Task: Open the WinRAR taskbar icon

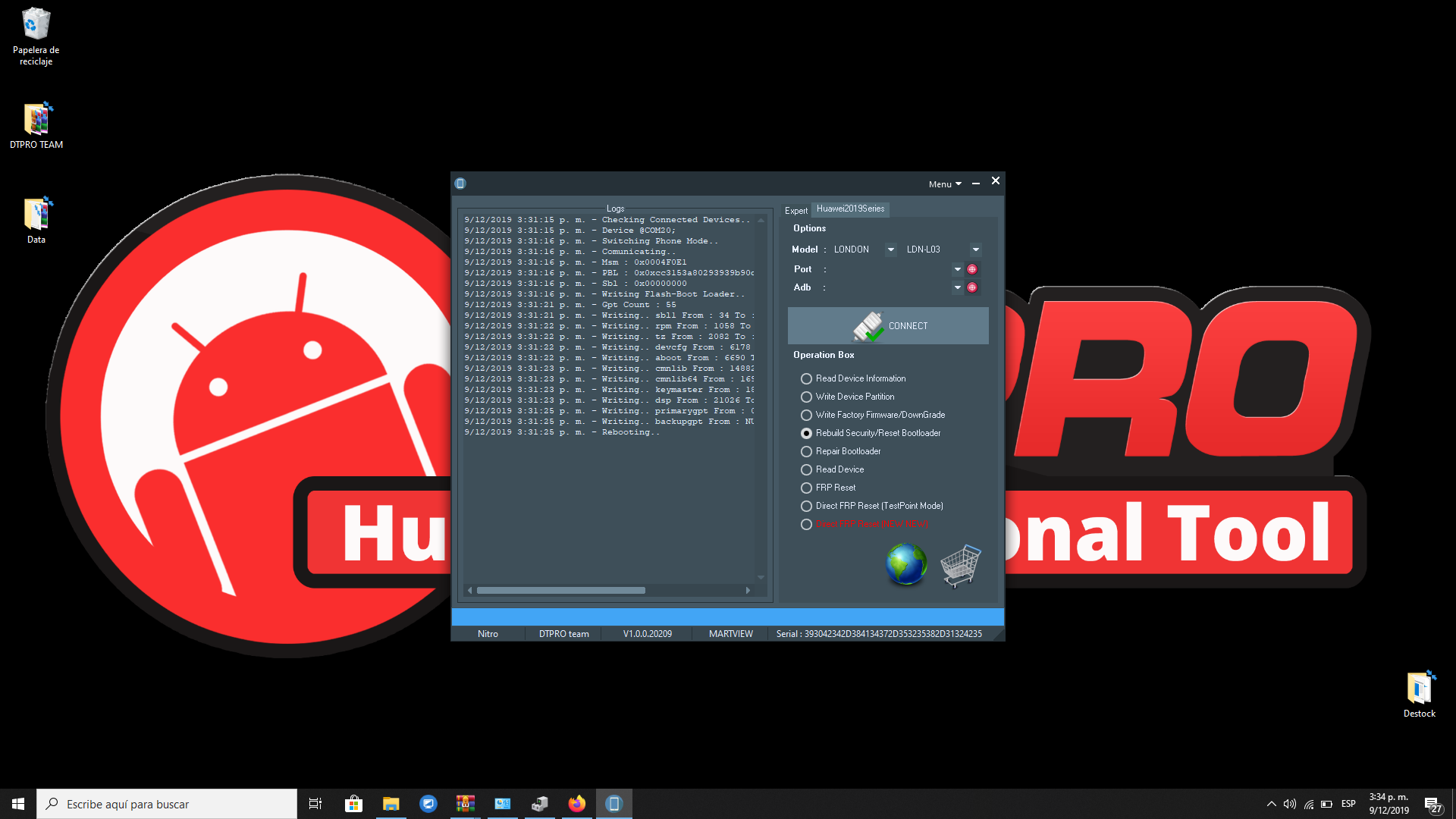Action: tap(466, 804)
